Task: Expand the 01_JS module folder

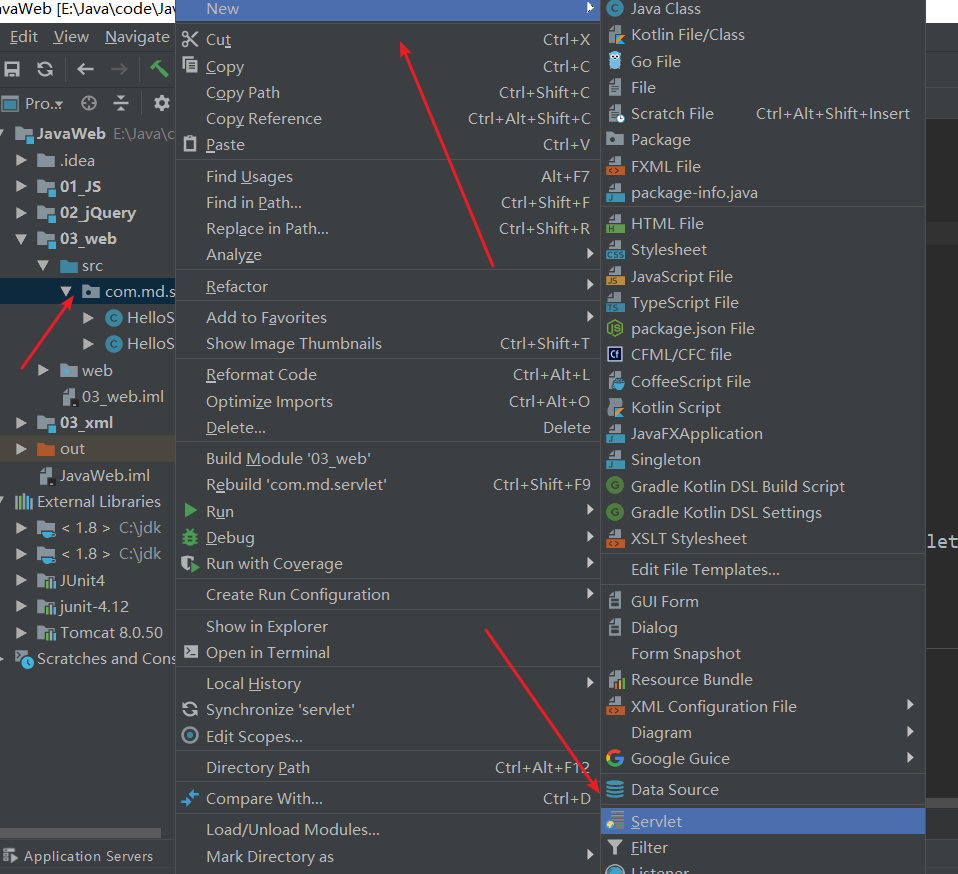Action: coord(21,186)
